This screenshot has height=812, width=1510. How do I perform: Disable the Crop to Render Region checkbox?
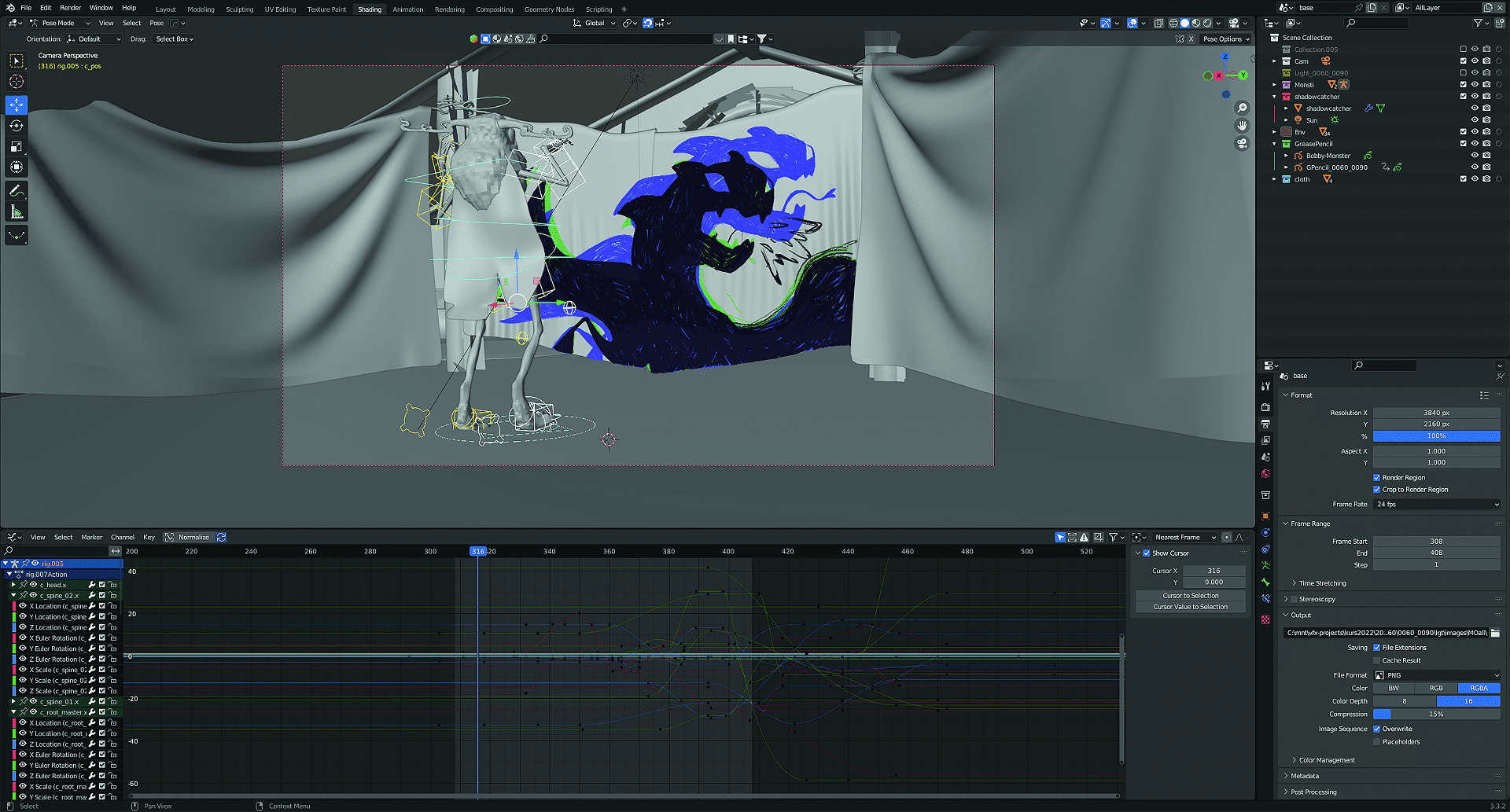coord(1376,489)
